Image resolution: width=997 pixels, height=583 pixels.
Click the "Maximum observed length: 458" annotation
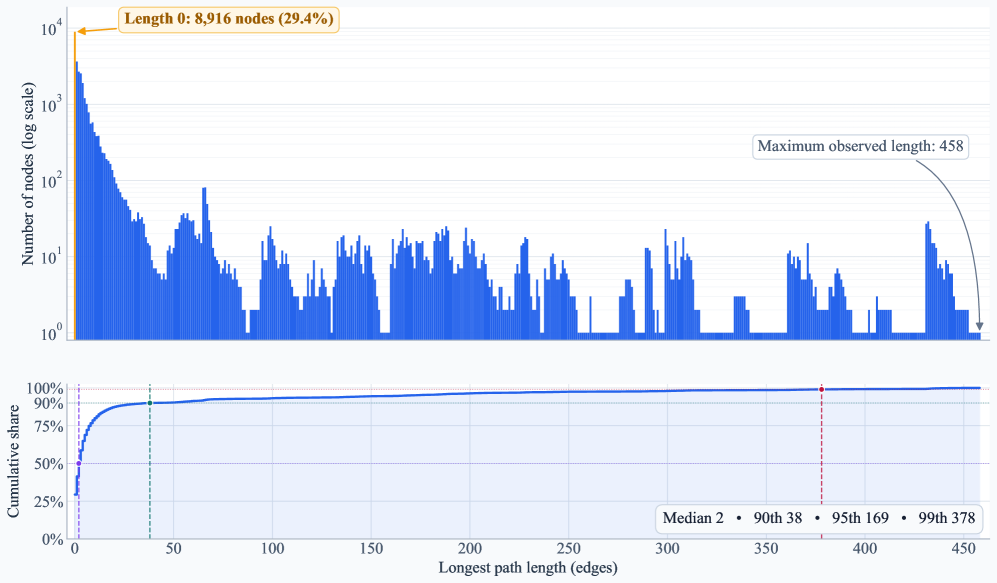[860, 146]
